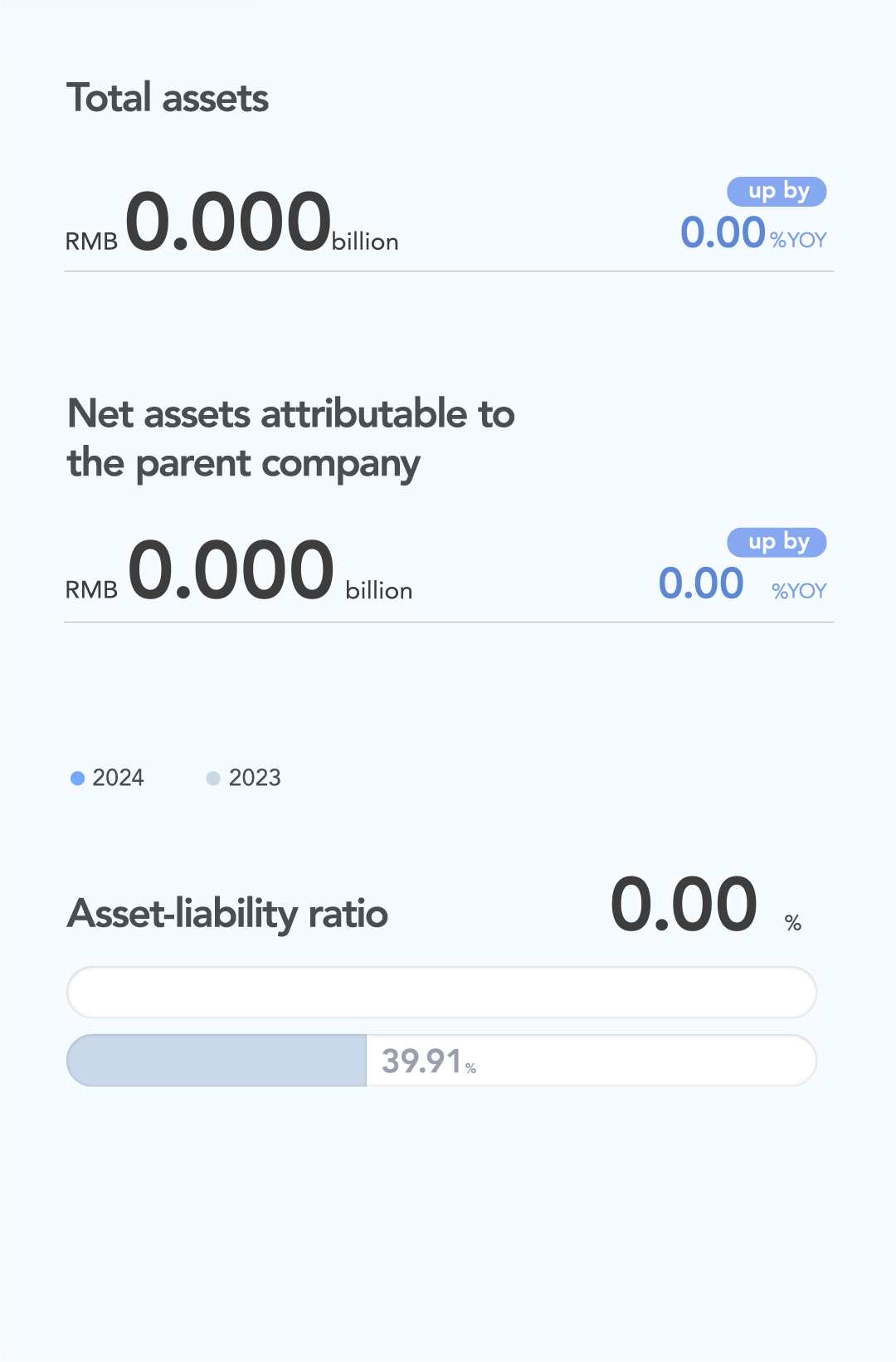The width and height of the screenshot is (896, 1362).
Task: Click the %YOY label under Net assets
Action: pyautogui.click(x=799, y=591)
